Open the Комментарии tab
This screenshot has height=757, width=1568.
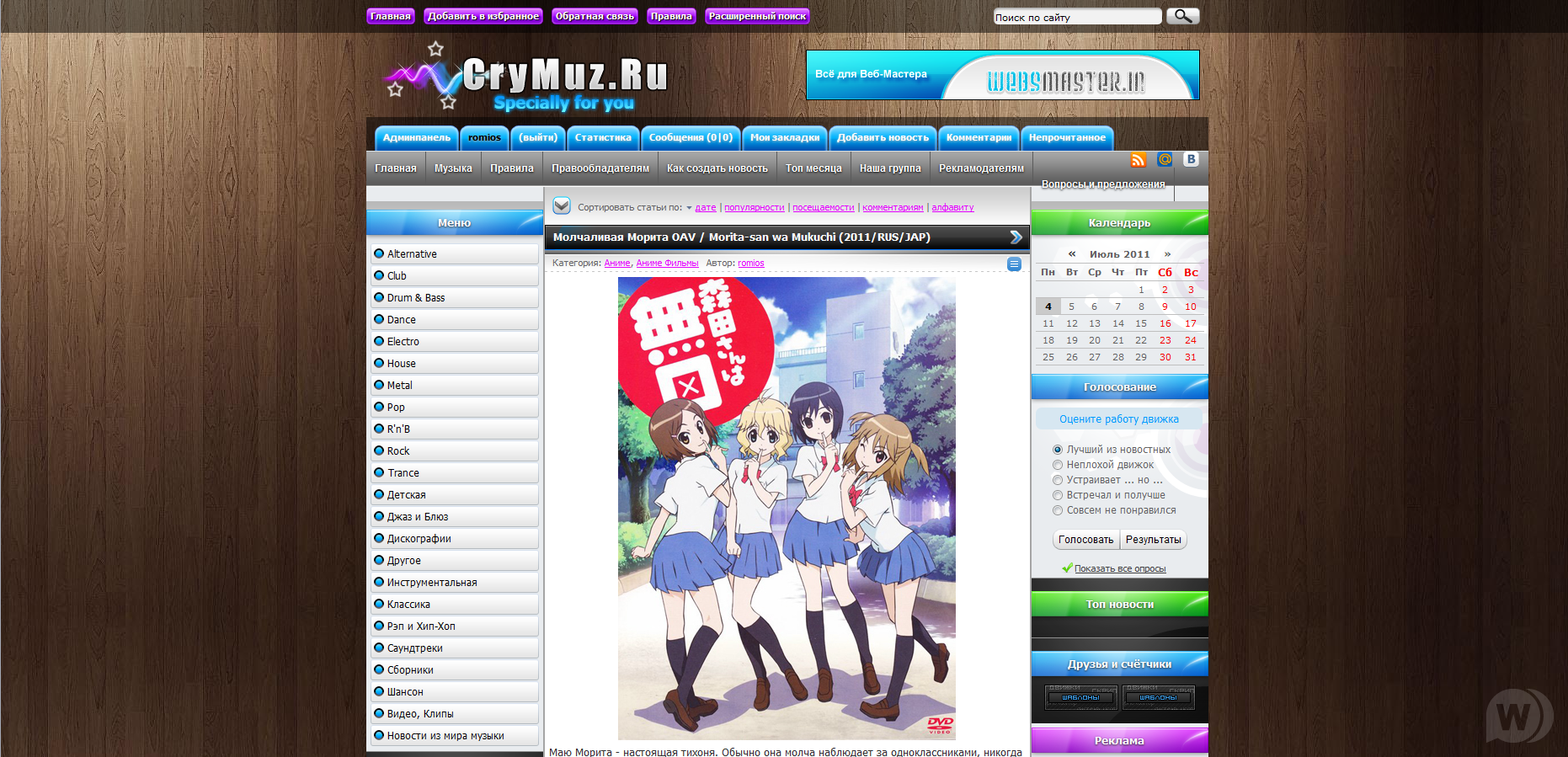click(979, 137)
